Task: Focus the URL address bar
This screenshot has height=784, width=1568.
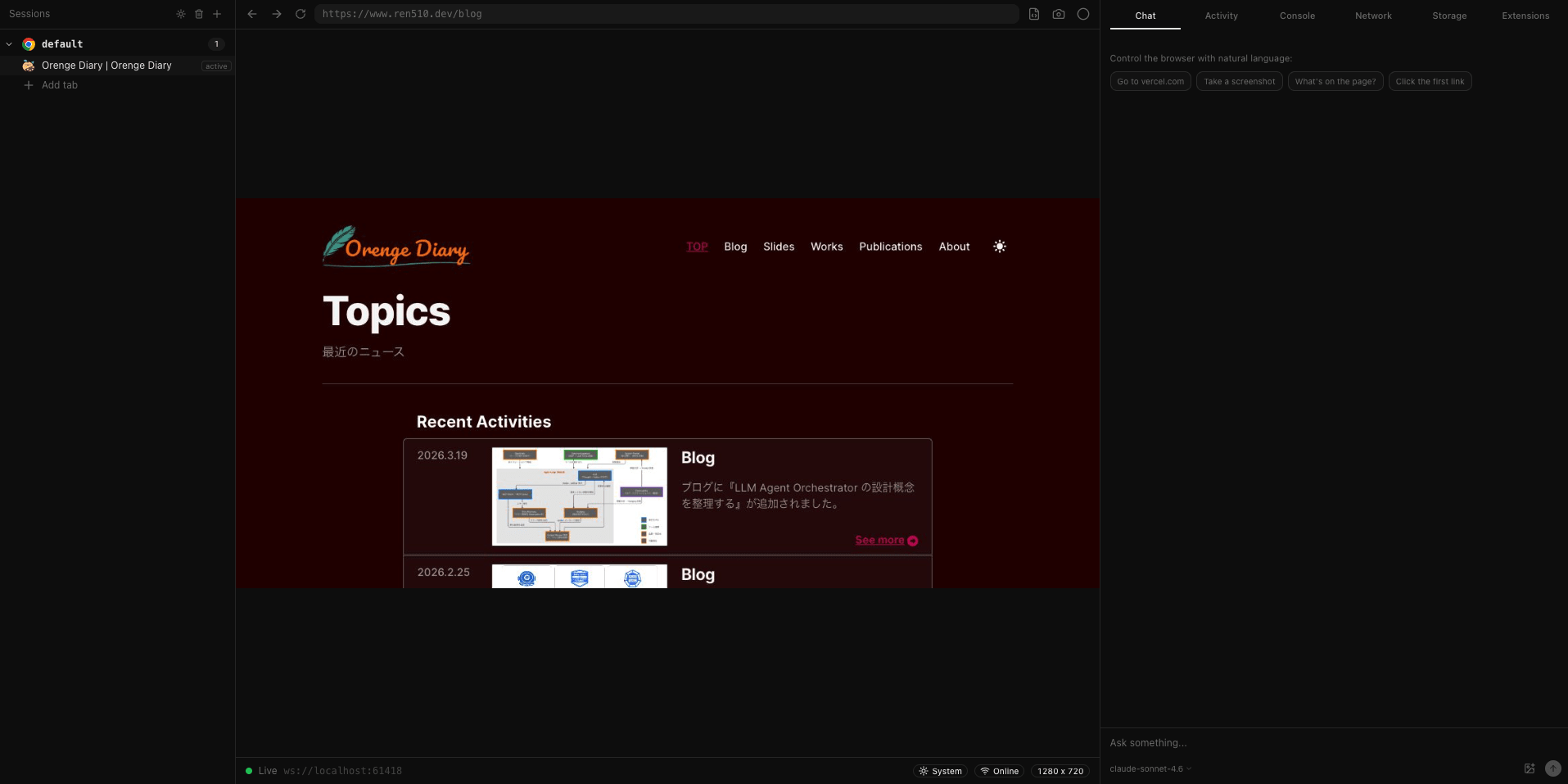Action: pos(666,14)
